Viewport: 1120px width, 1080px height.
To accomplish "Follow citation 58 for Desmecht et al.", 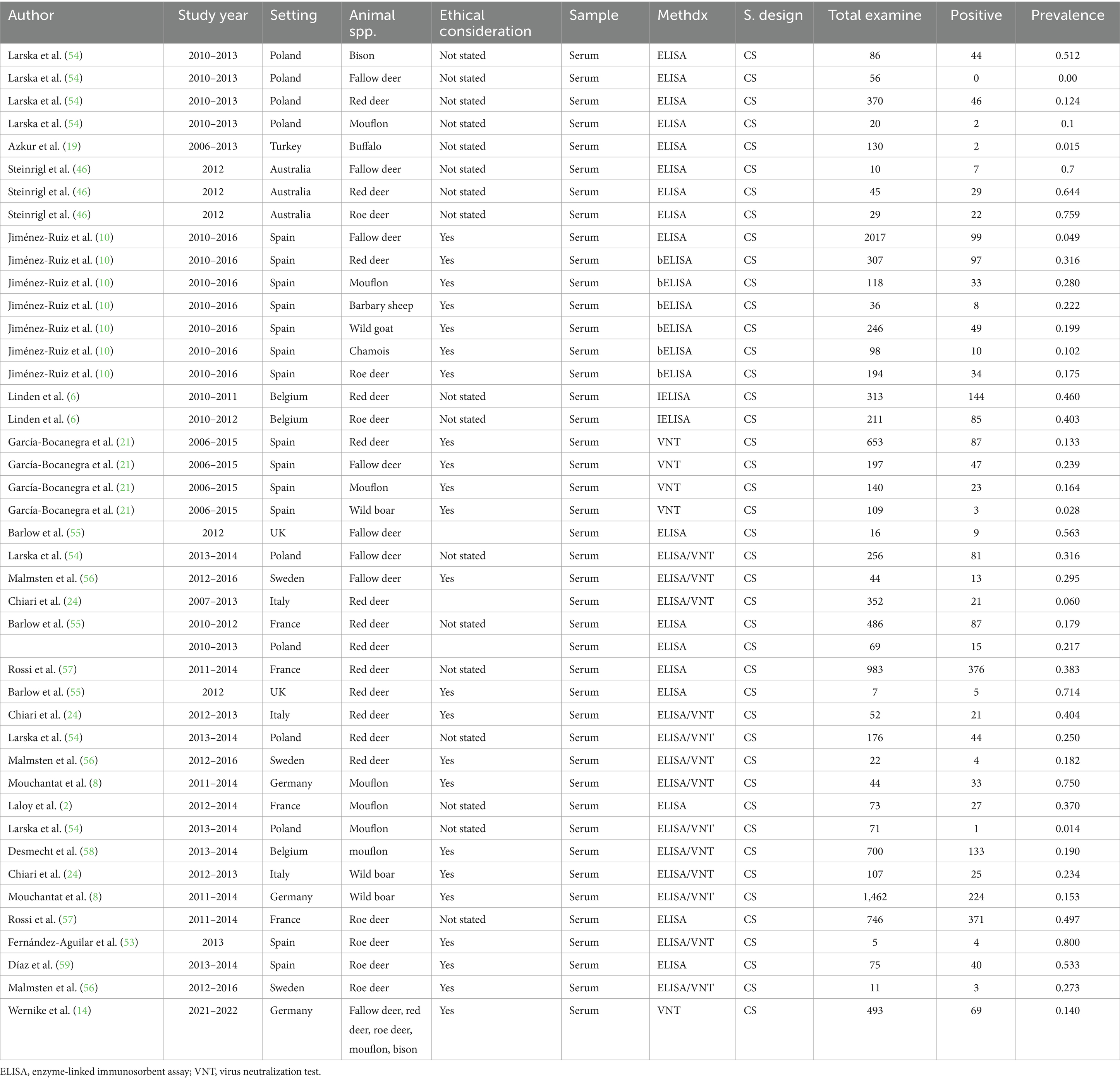I will click(x=89, y=851).
